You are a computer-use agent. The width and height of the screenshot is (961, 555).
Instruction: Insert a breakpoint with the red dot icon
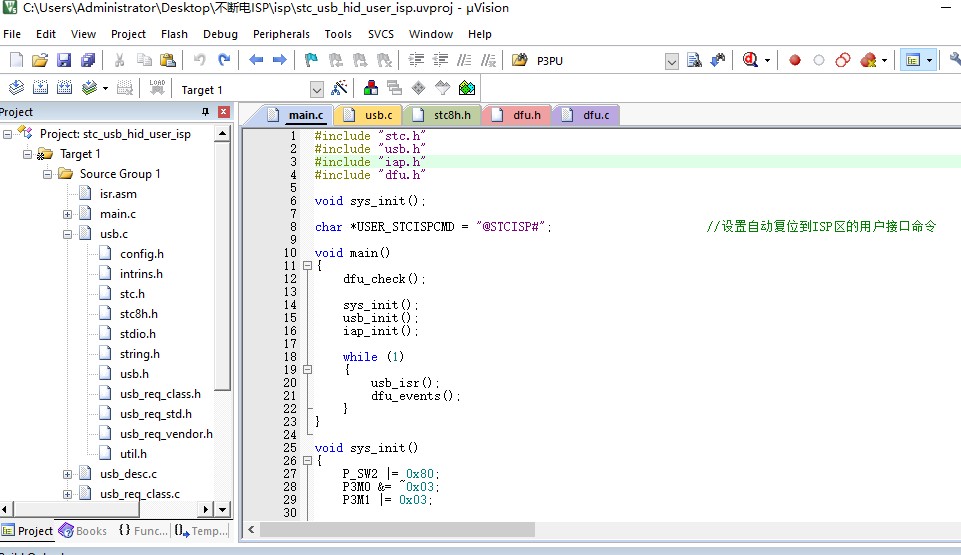coord(795,60)
